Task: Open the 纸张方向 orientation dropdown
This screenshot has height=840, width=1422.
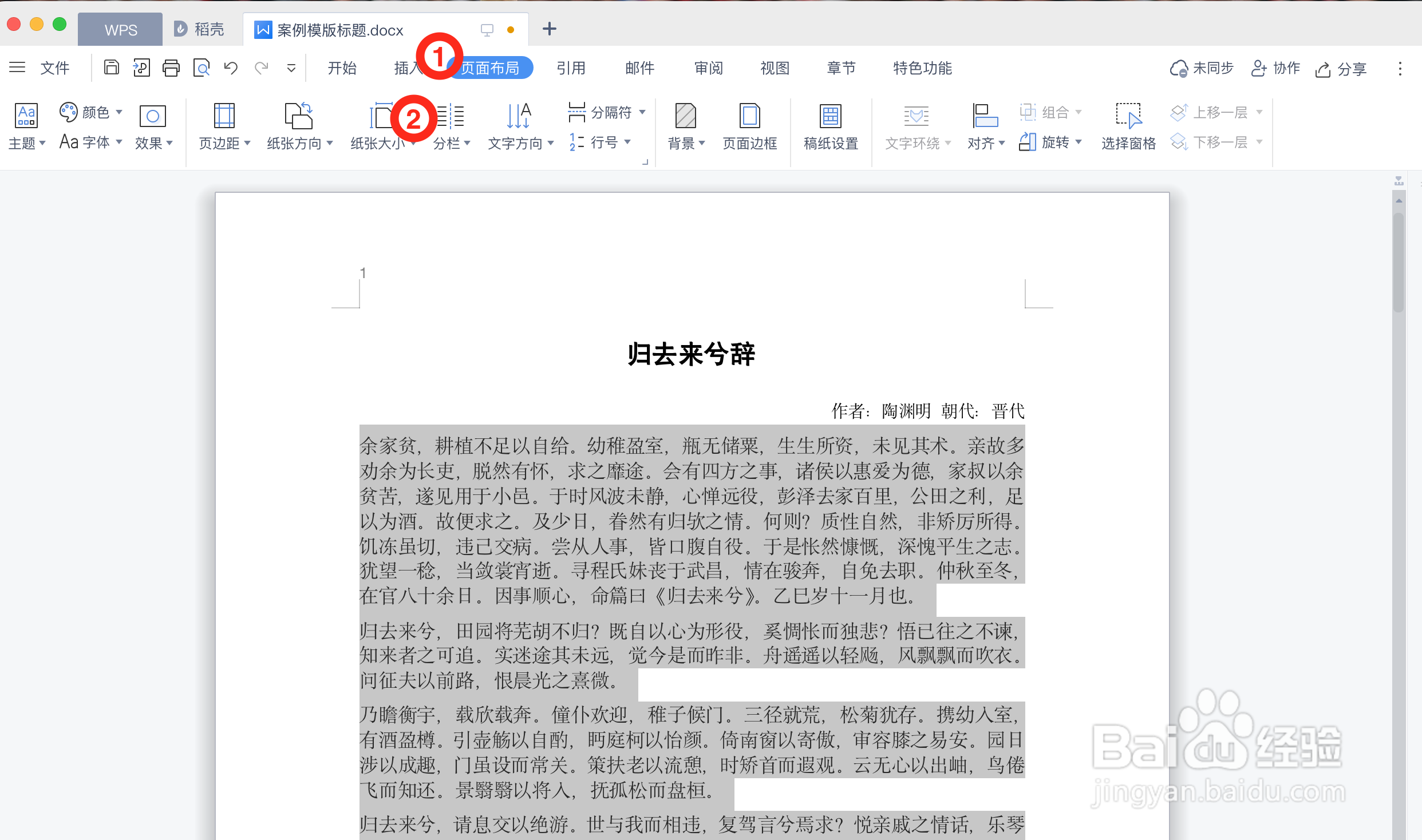Action: coord(299,126)
